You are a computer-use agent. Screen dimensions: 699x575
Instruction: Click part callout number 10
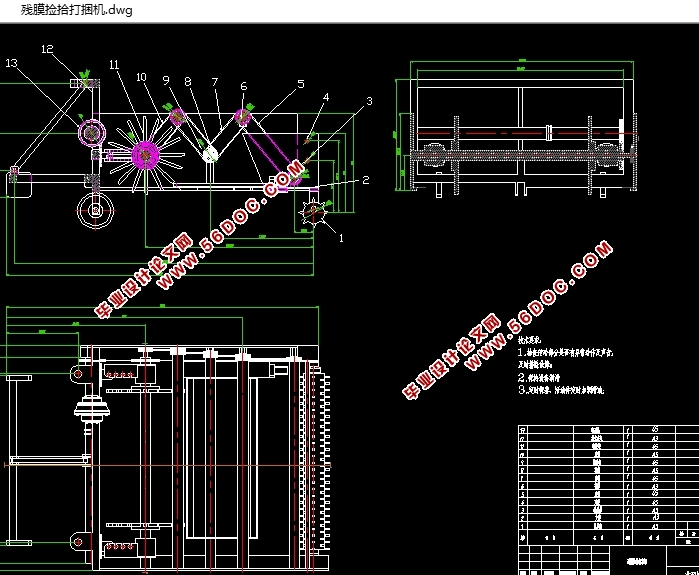click(141, 78)
